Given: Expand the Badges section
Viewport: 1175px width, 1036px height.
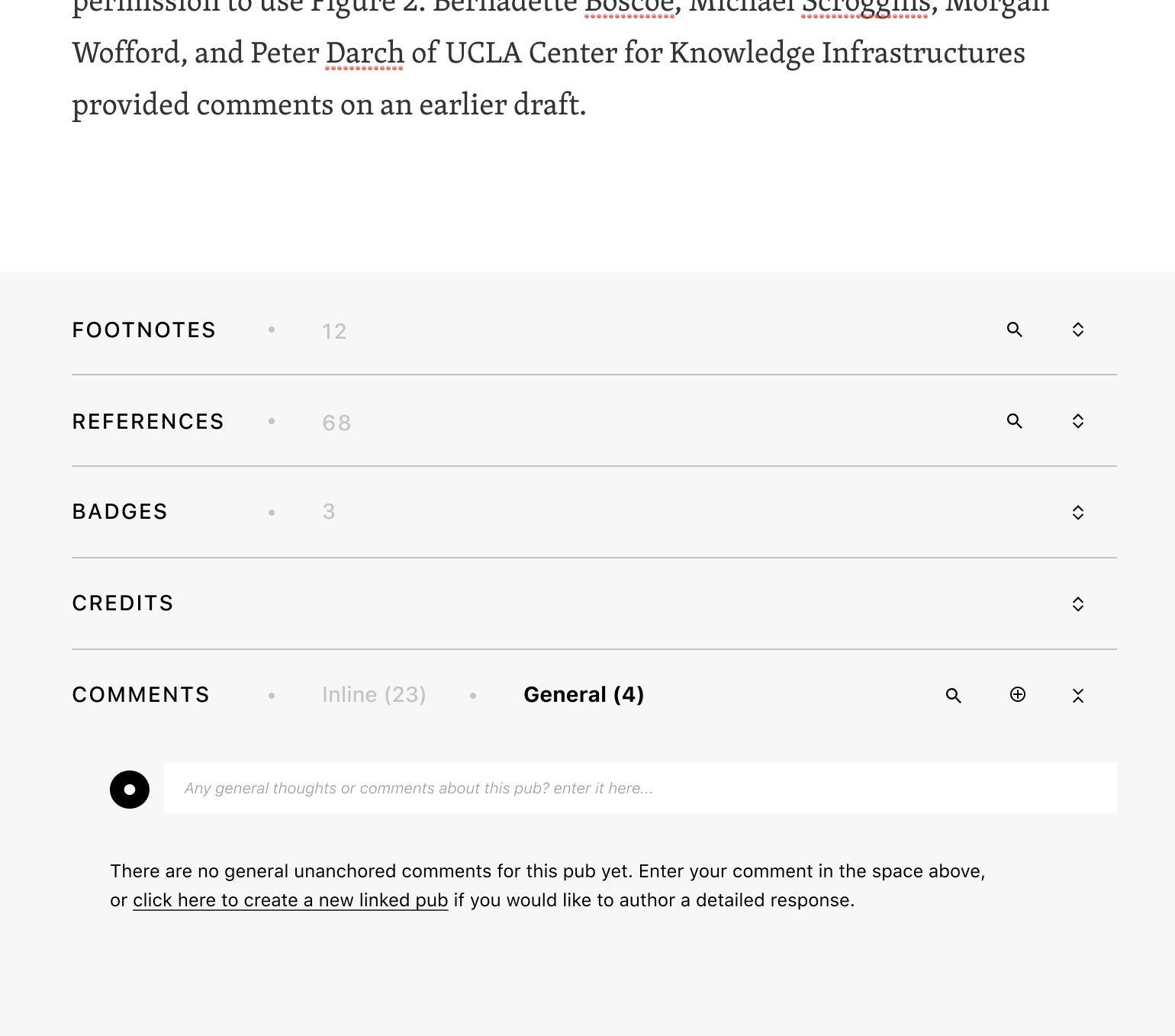Looking at the screenshot, I should tap(1078, 512).
